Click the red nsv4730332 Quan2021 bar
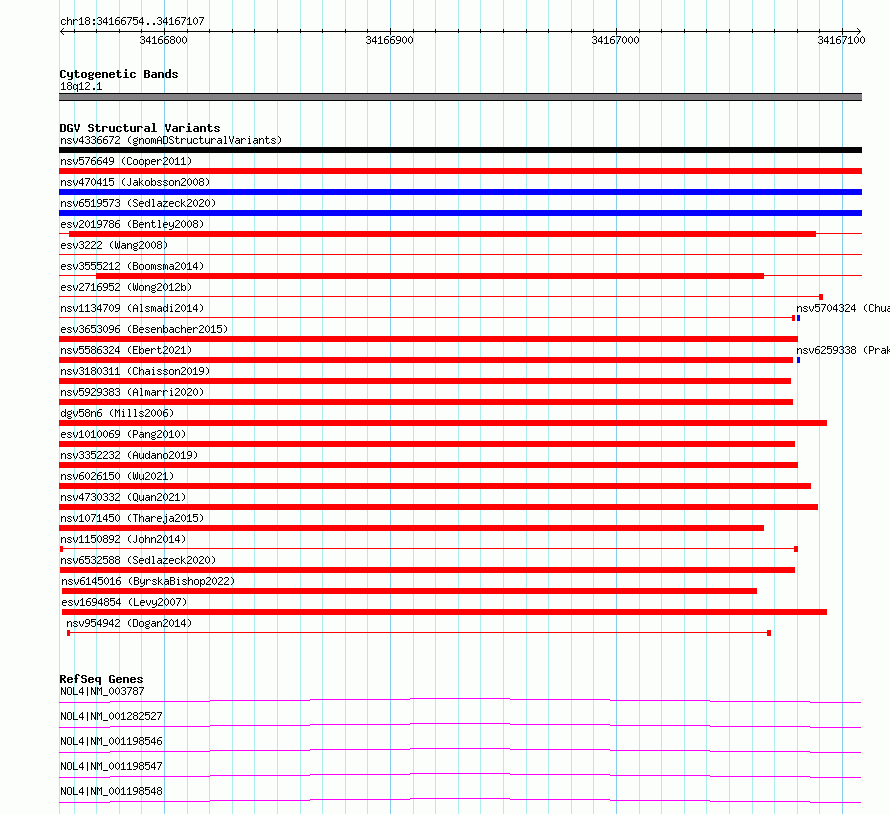 click(438, 507)
